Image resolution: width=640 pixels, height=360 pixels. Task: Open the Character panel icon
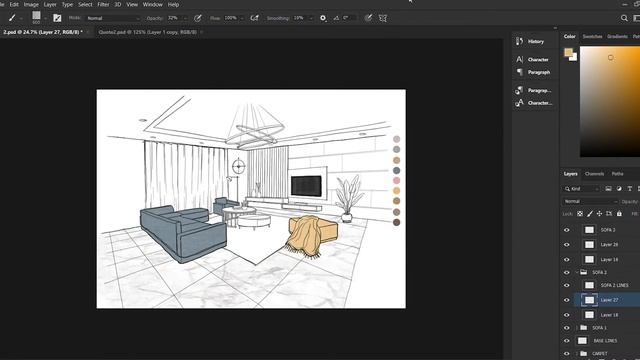[519, 59]
